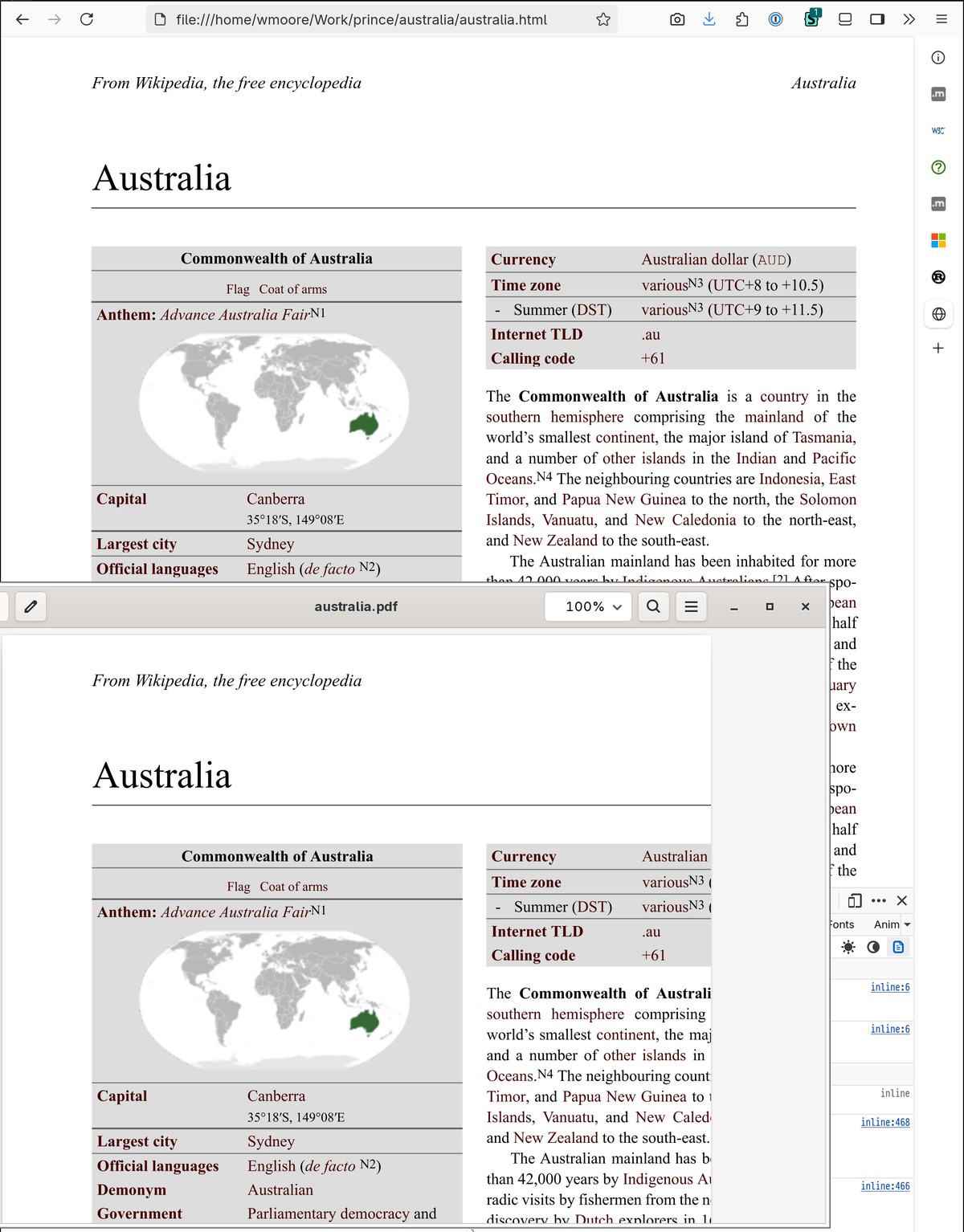The height and width of the screenshot is (1232, 964).
Task: Click the australia.pdf title text
Action: coord(356,606)
